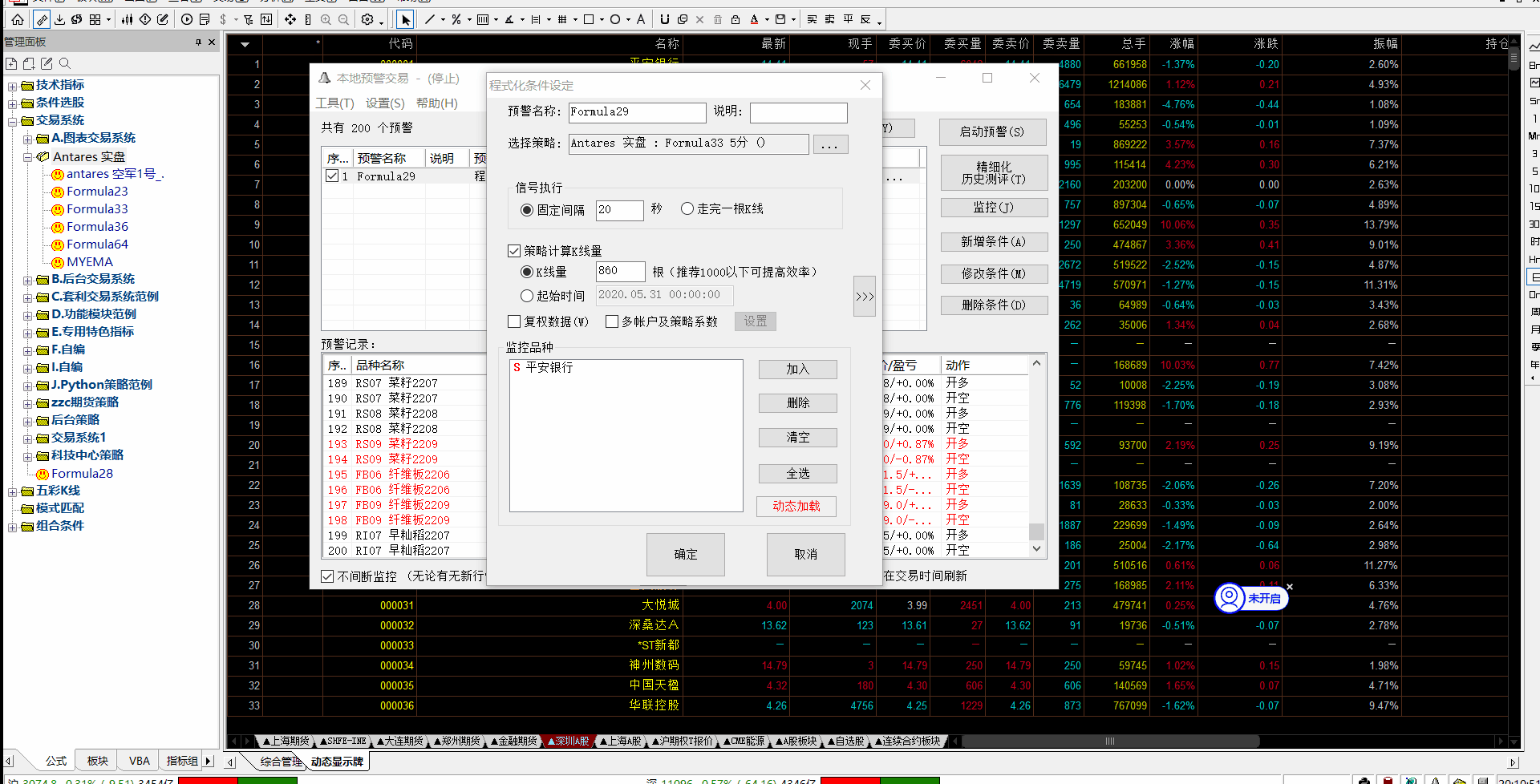The height and width of the screenshot is (784, 1540).
Task: Click the 预警记录 list vertical scrollbar thumb
Action: pyautogui.click(x=1036, y=531)
